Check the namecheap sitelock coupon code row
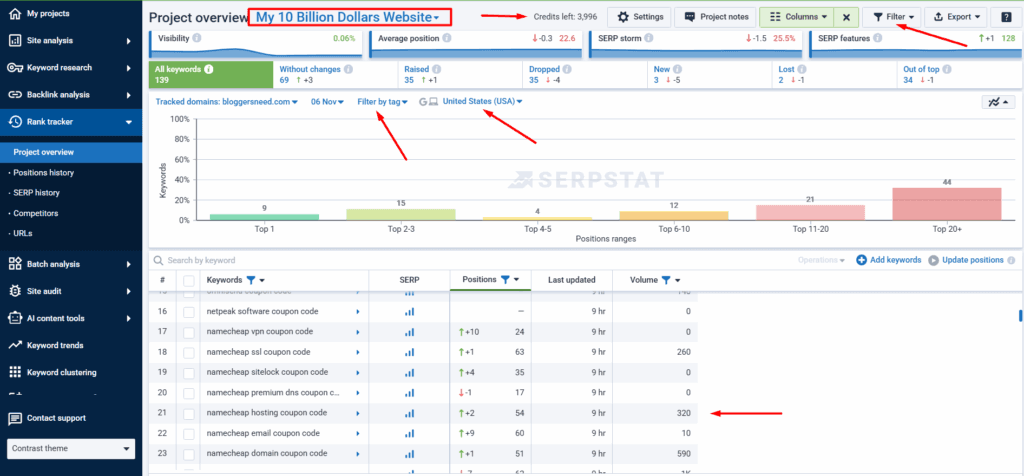 189,373
